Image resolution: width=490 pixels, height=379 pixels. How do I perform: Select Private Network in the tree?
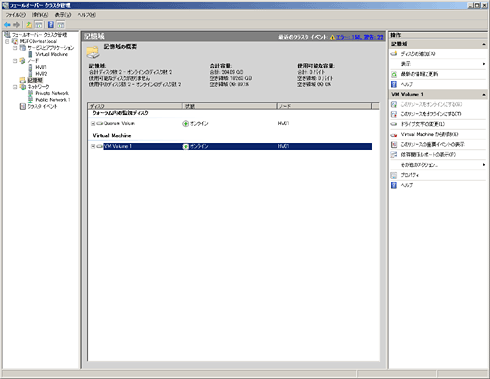pyautogui.click(x=52, y=93)
